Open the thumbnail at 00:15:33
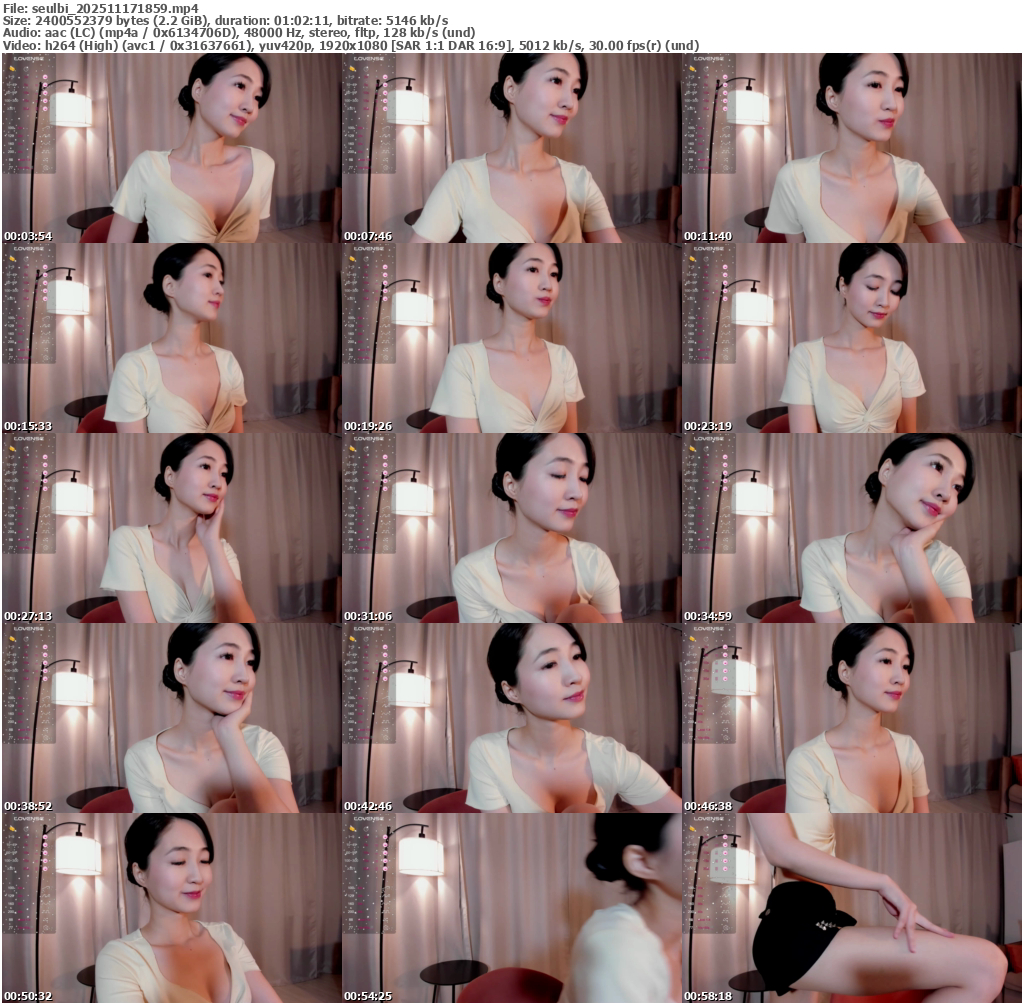The height and width of the screenshot is (1003, 1024). (x=171, y=338)
